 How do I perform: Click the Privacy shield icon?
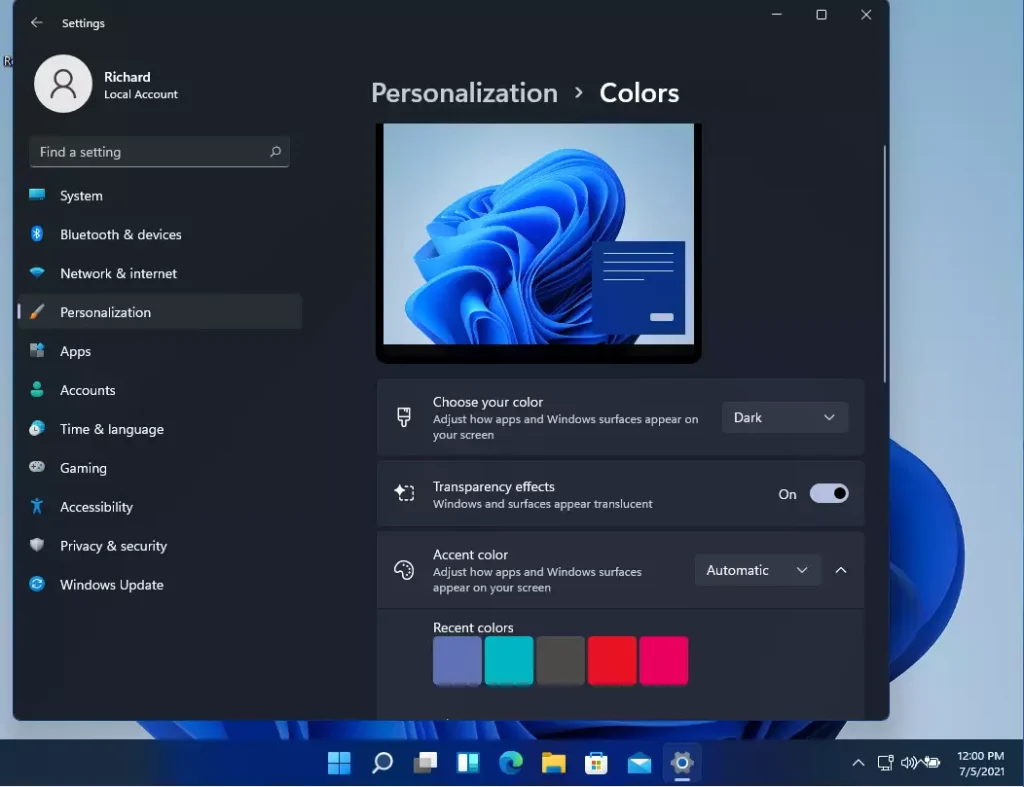(37, 545)
